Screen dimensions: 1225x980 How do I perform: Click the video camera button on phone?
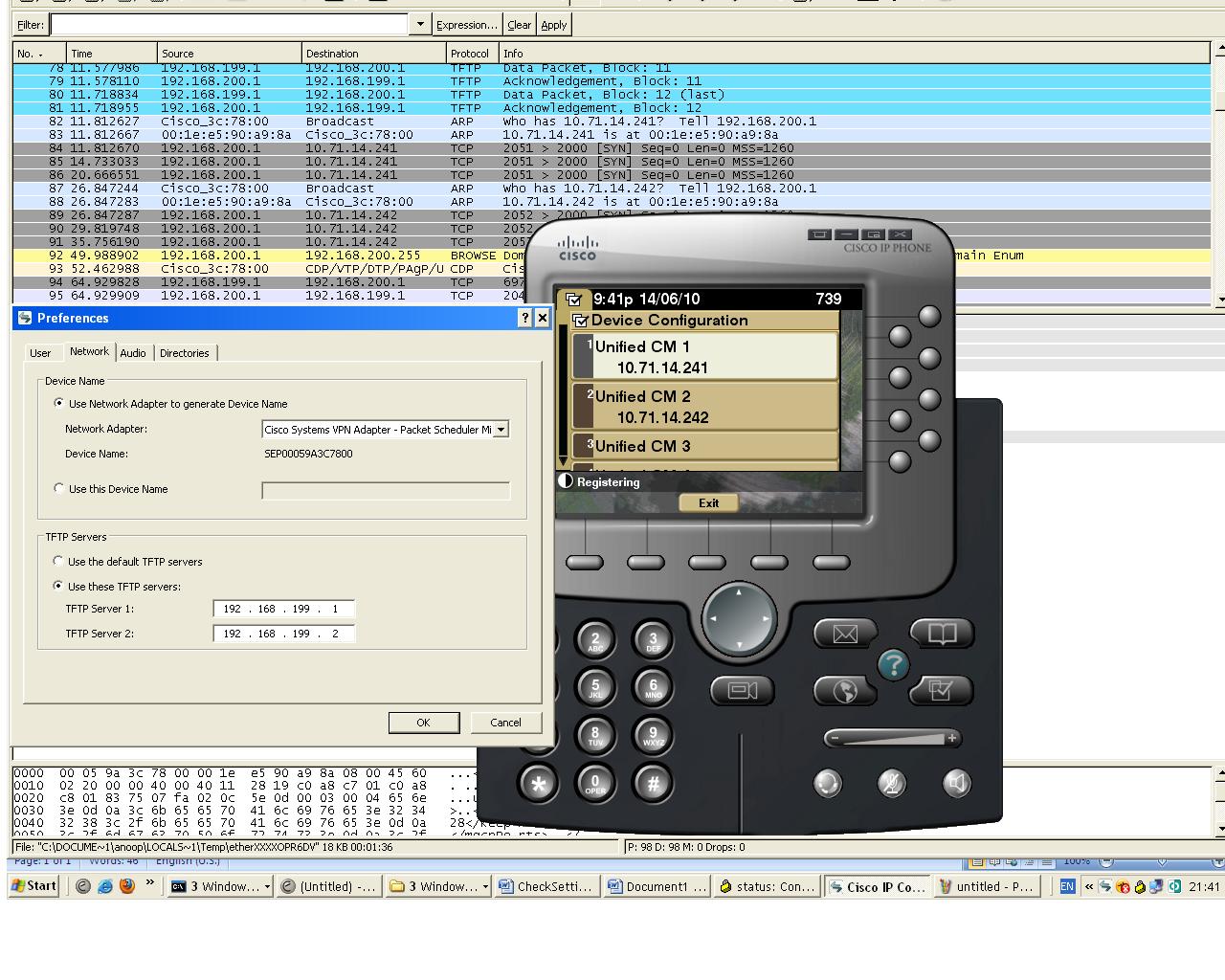(x=742, y=690)
